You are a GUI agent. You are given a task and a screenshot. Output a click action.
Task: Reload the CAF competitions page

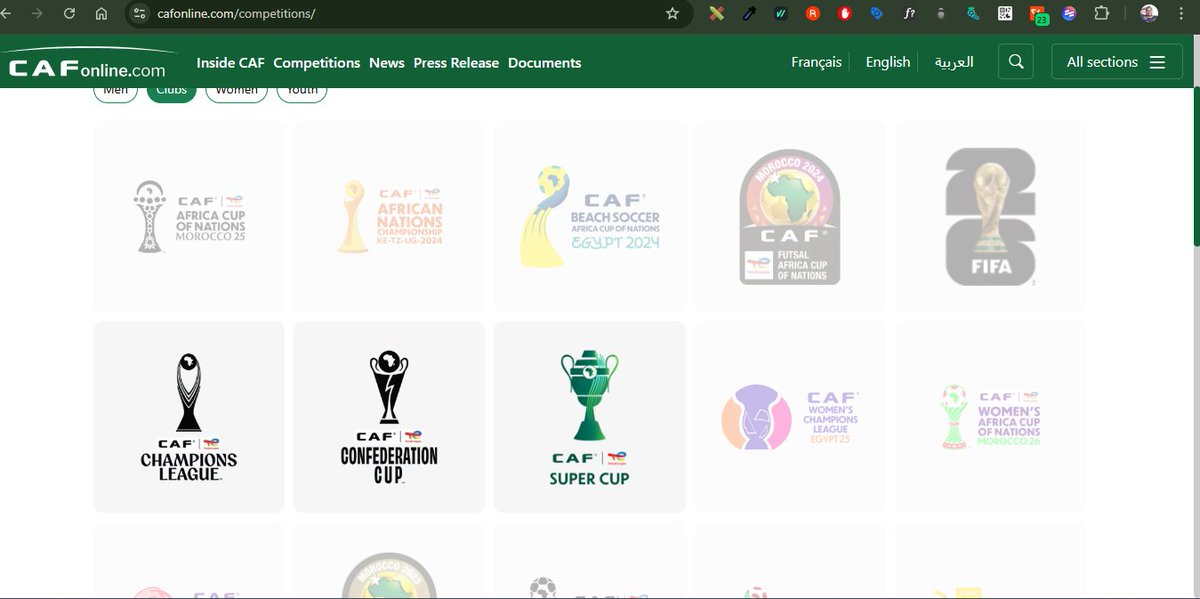[69, 14]
